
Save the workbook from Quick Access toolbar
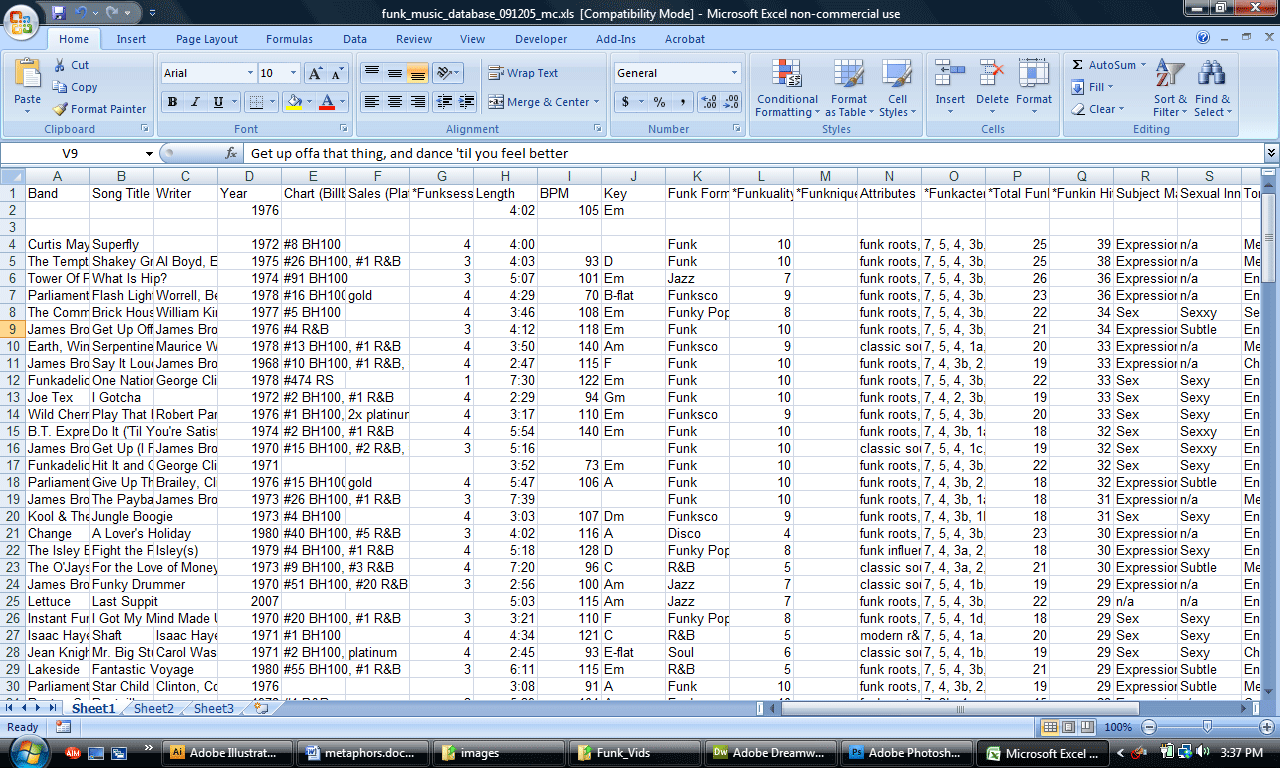click(x=58, y=13)
